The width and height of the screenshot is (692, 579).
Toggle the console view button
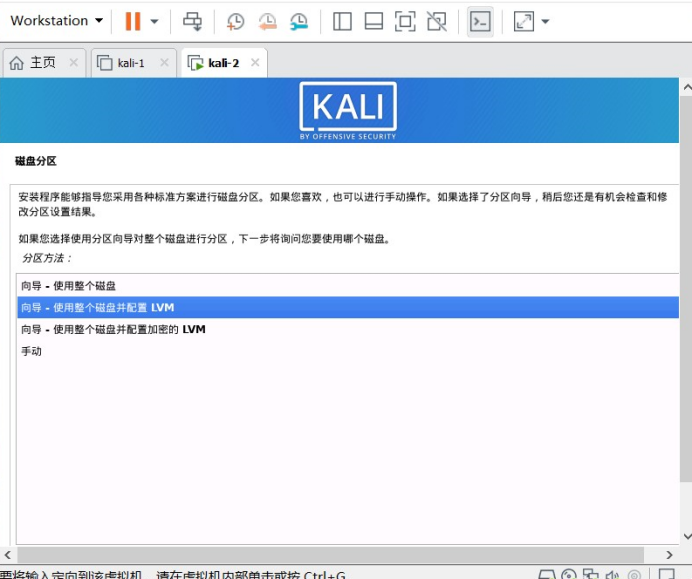(x=480, y=21)
